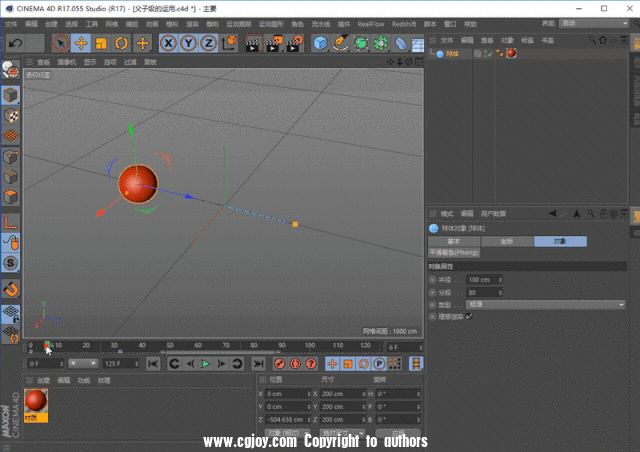Open the viewport Cameras menu
Screen dimensions: 640x452
[67, 62]
